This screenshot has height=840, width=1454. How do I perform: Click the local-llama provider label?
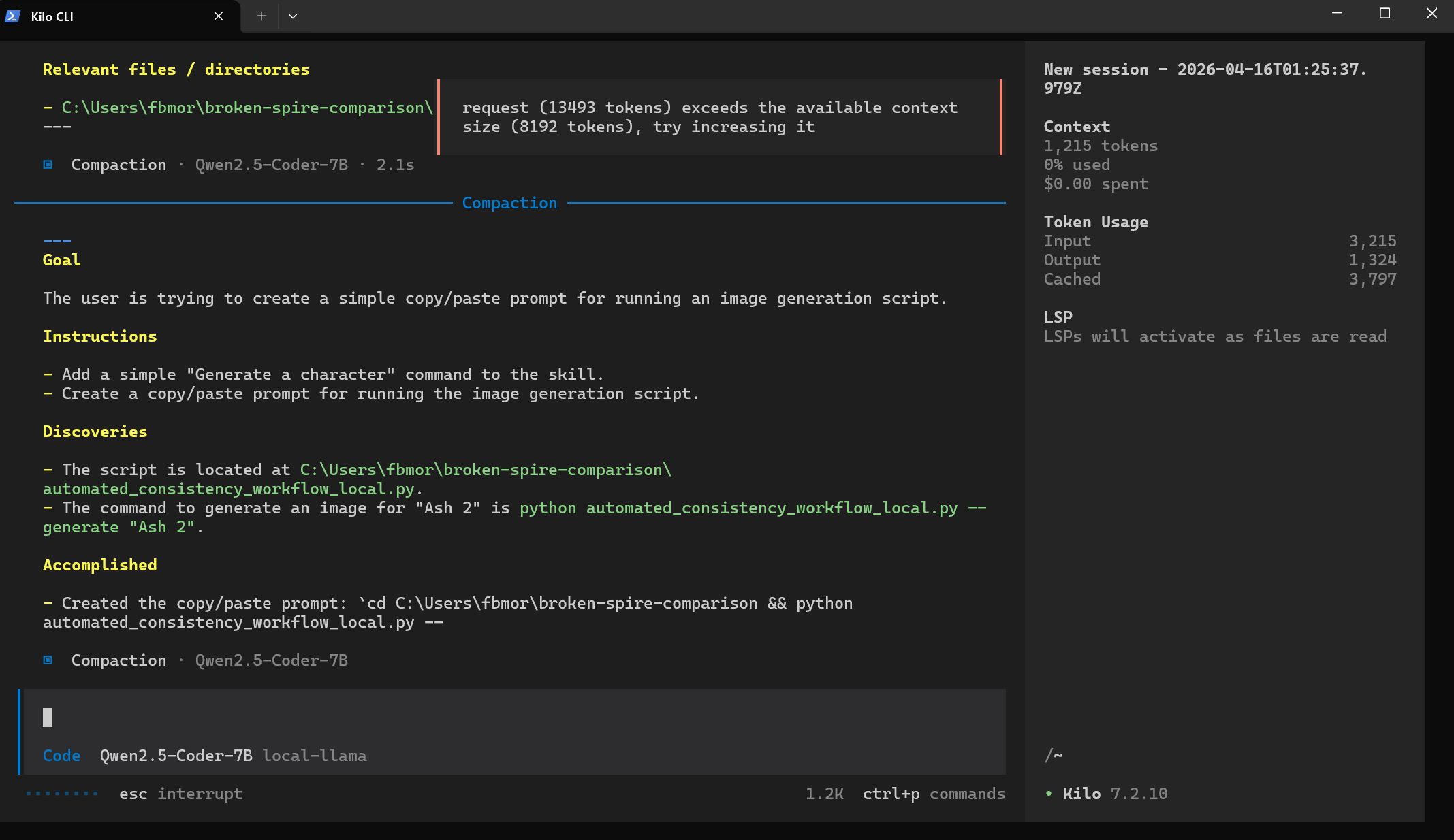(x=315, y=756)
